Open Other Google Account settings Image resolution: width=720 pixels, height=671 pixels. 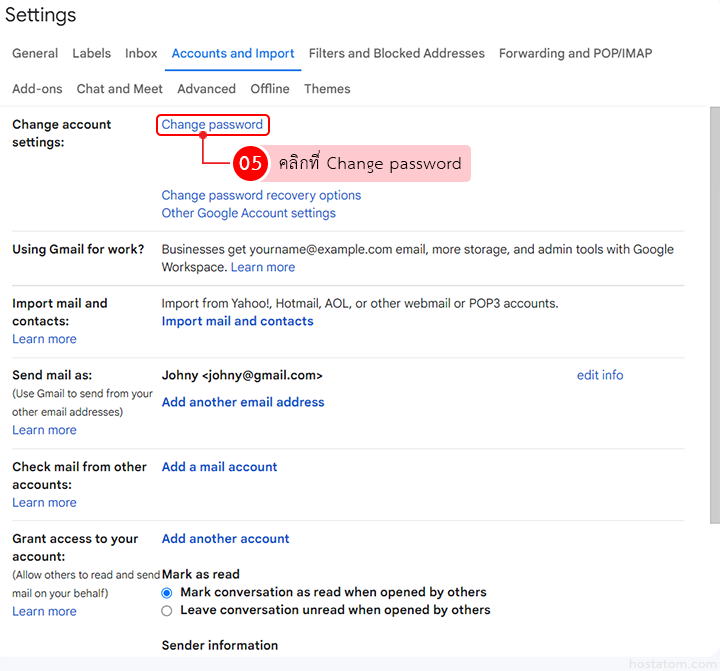point(248,213)
